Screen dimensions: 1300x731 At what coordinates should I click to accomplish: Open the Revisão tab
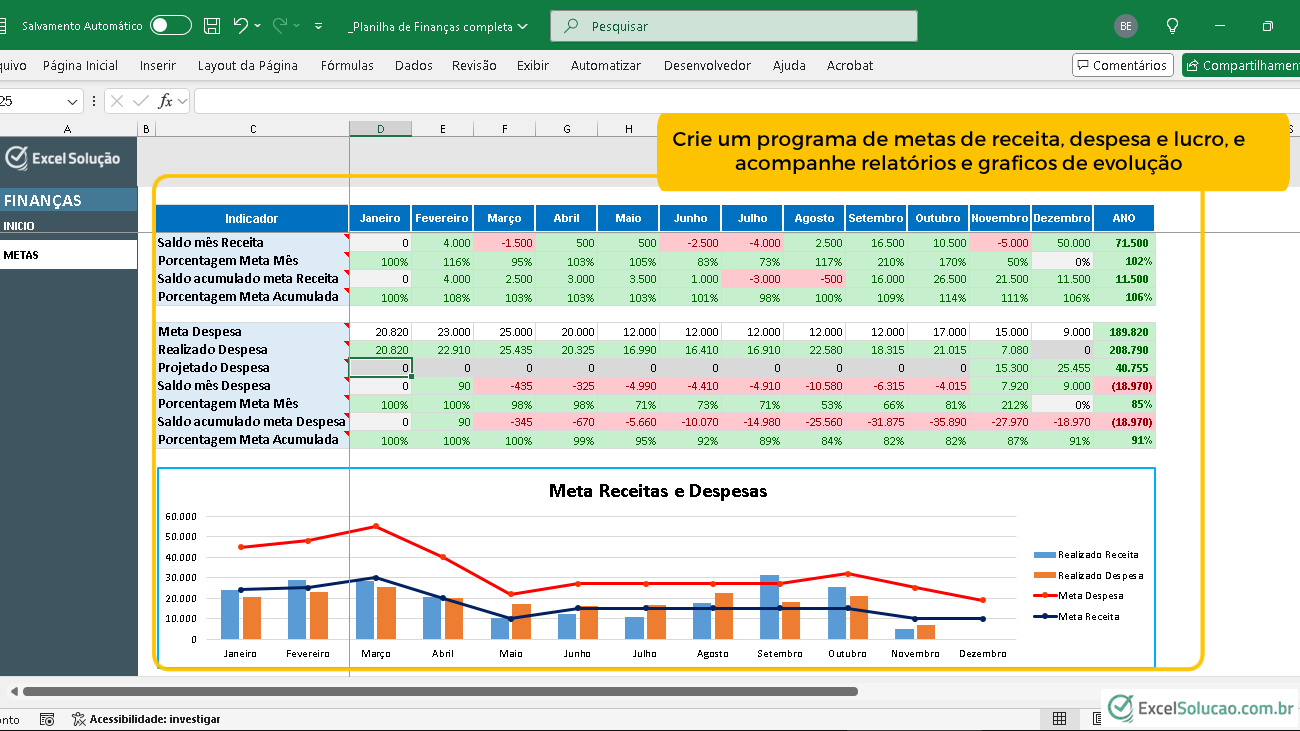(474, 65)
